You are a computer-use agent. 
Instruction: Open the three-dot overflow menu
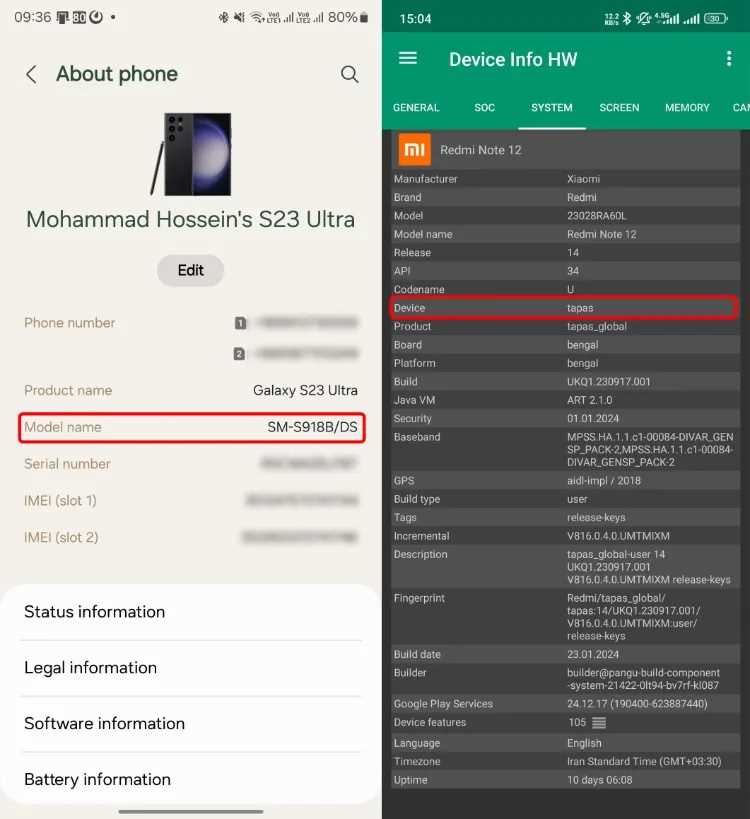point(728,59)
